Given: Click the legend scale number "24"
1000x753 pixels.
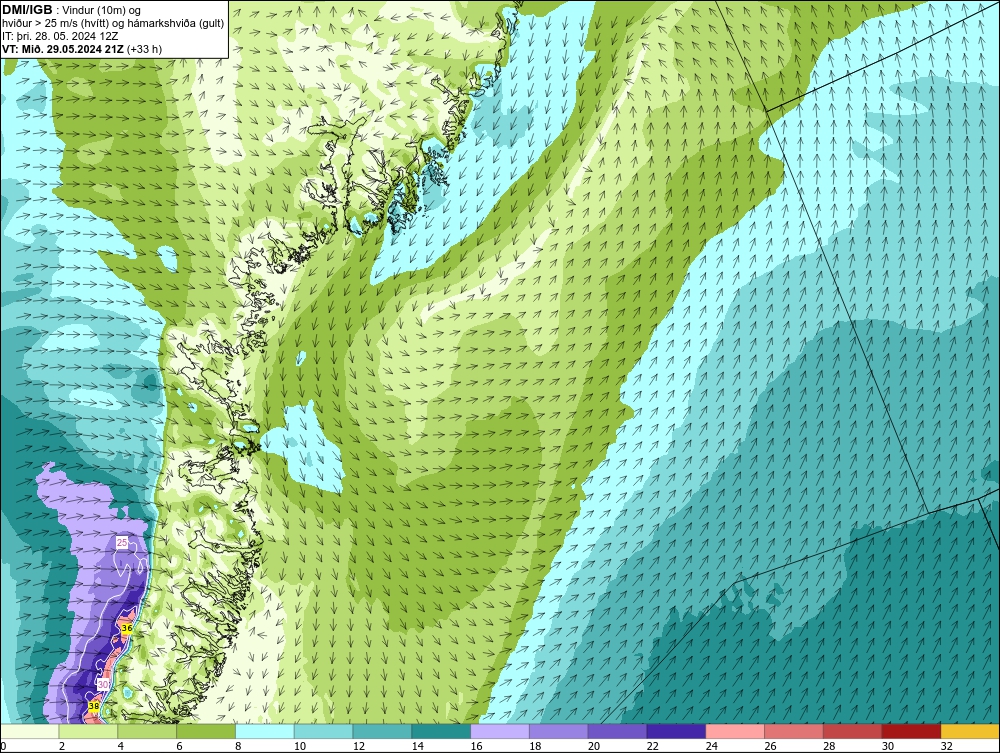Looking at the screenshot, I should pos(711,746).
